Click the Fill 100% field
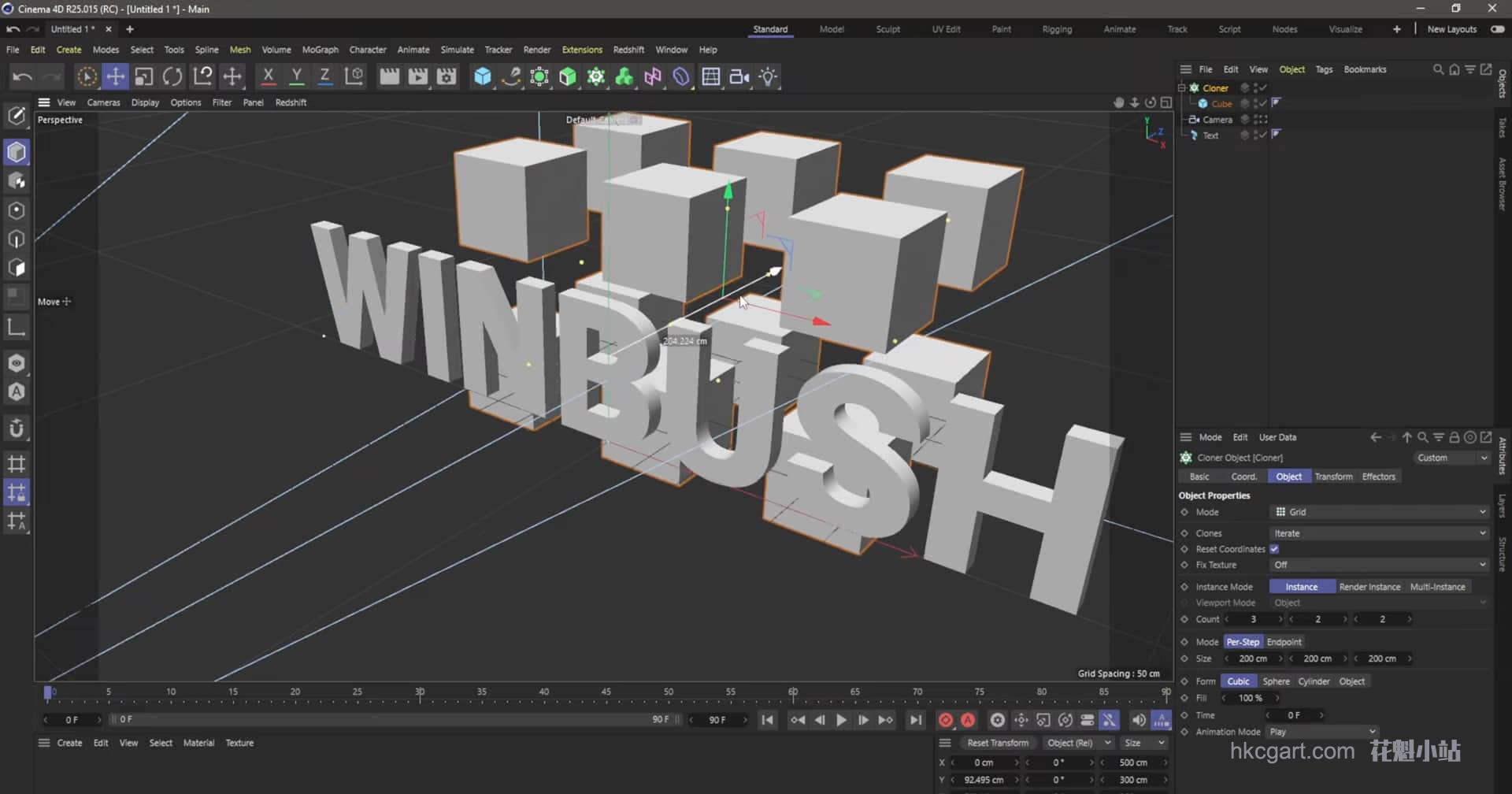This screenshot has width=1512, height=794. pos(1250,698)
